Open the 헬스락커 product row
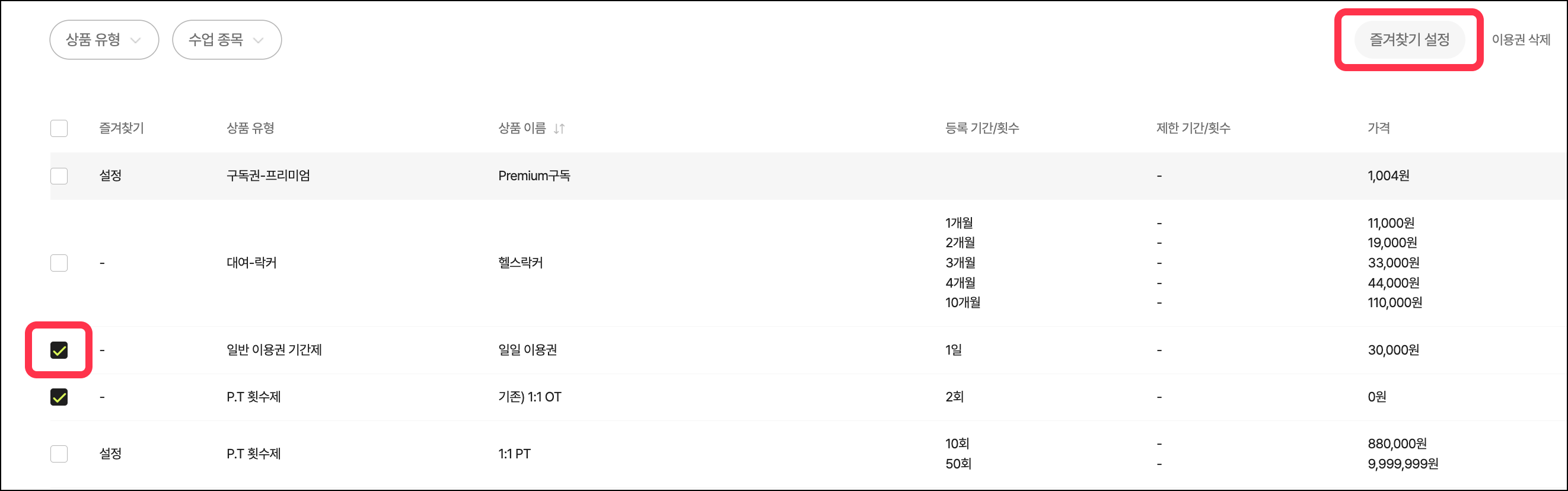This screenshot has height=491, width=1568. (x=521, y=263)
